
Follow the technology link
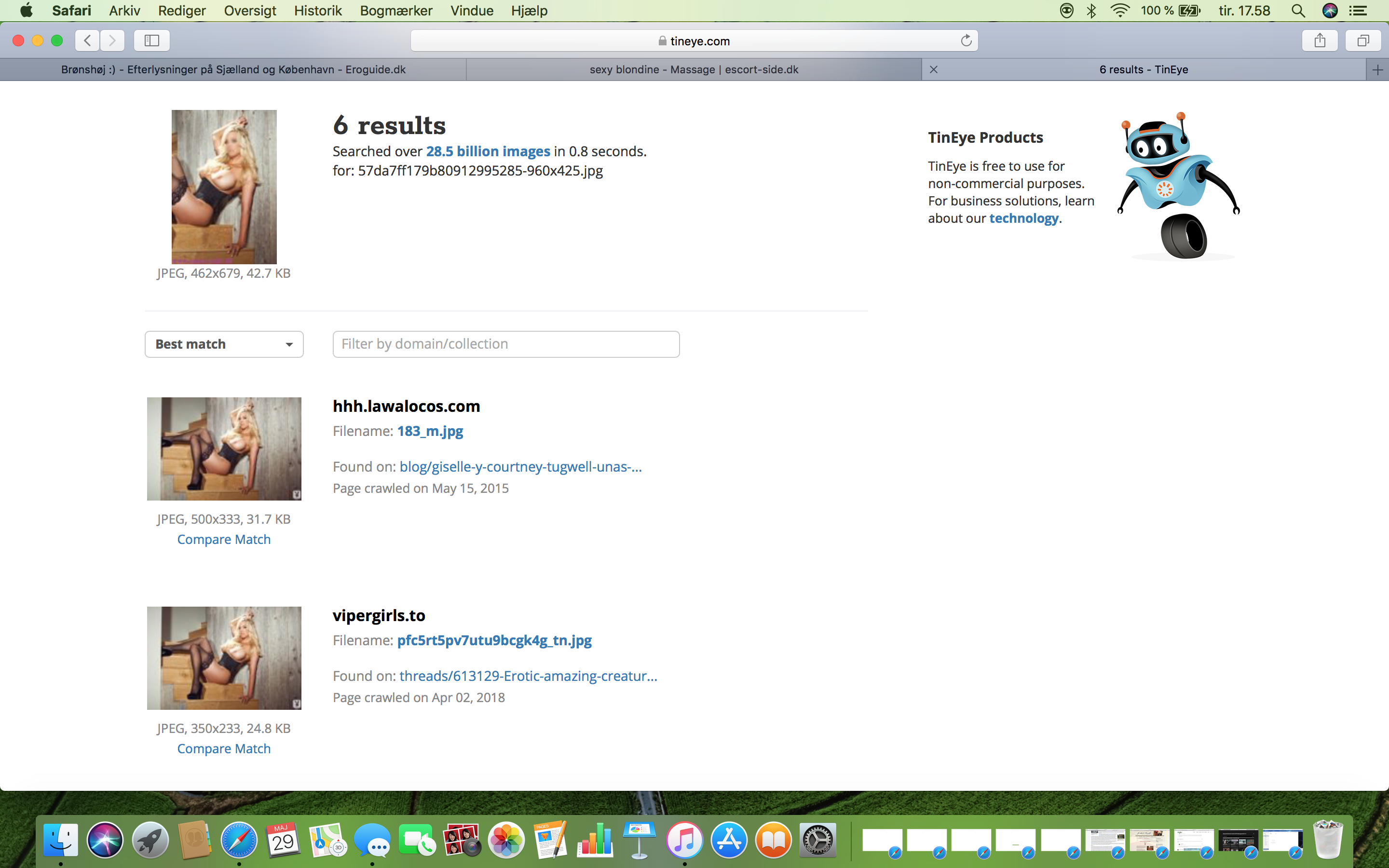1023,218
